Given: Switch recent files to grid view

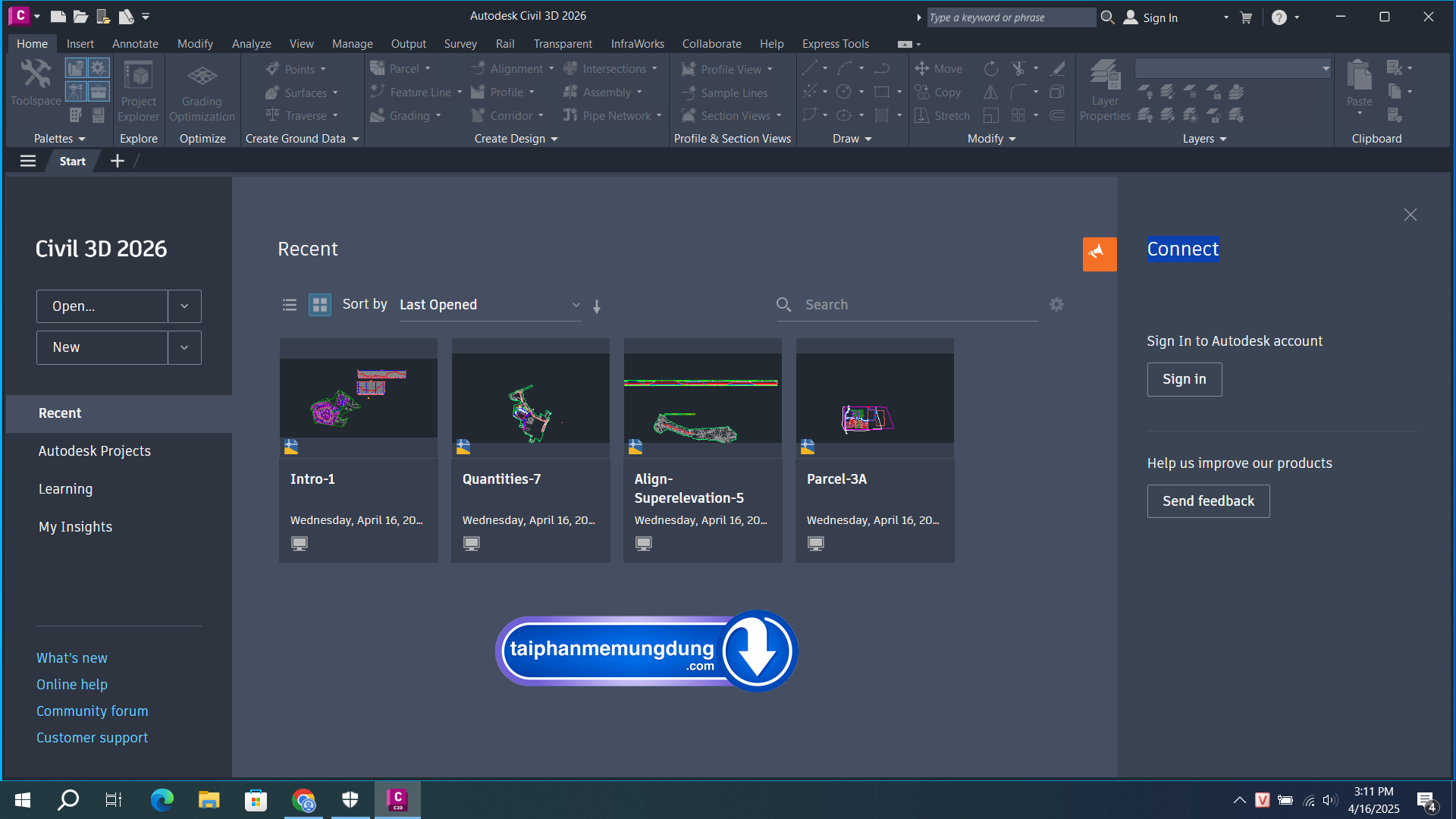Looking at the screenshot, I should 320,305.
